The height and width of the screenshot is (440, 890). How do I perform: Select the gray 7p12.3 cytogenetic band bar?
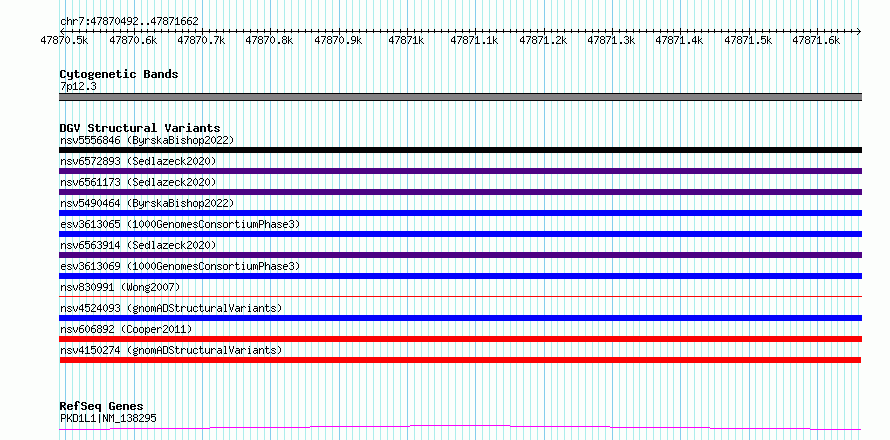(460, 97)
